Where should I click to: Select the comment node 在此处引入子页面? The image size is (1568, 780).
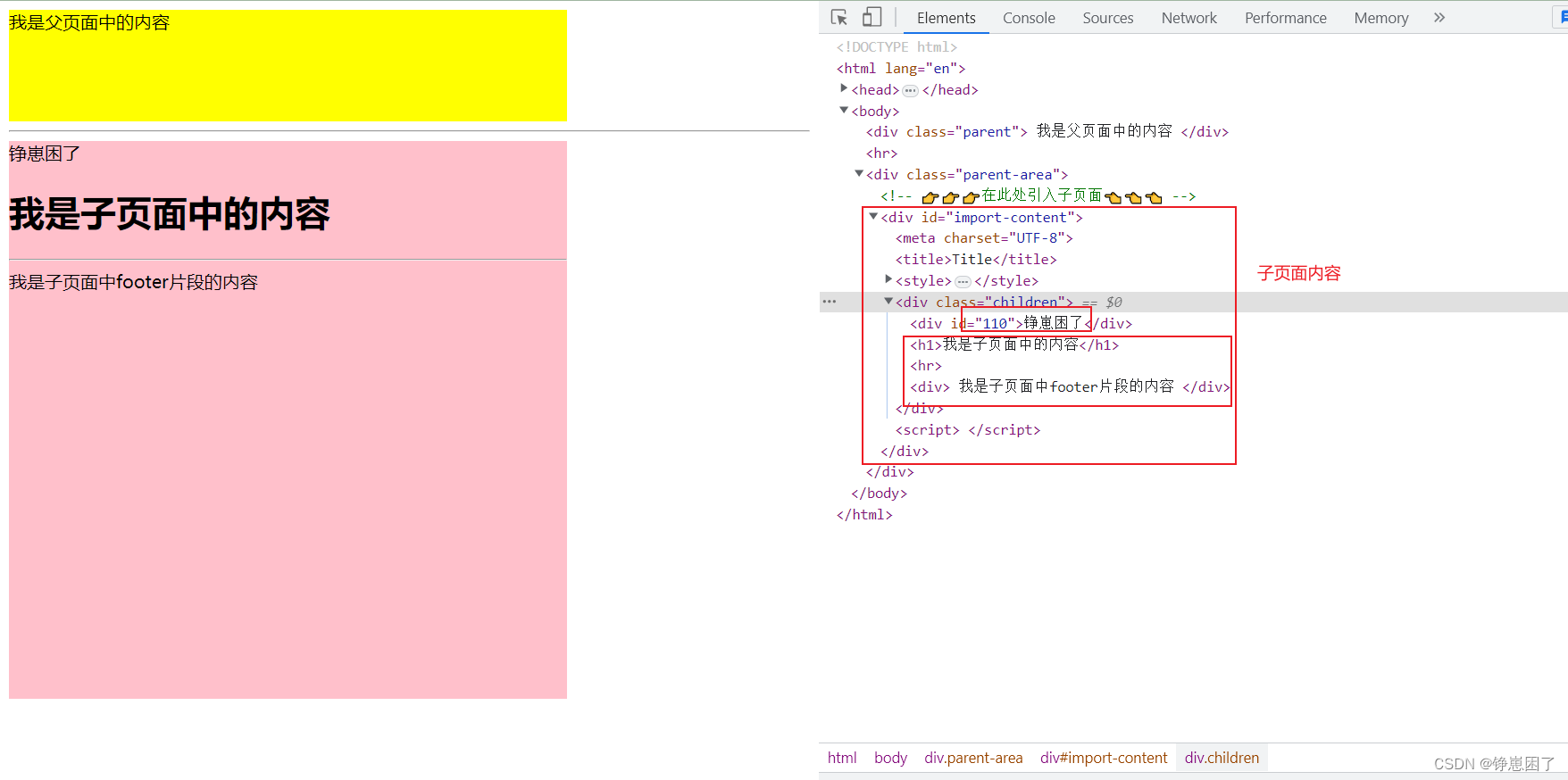pyautogui.click(x=1038, y=196)
